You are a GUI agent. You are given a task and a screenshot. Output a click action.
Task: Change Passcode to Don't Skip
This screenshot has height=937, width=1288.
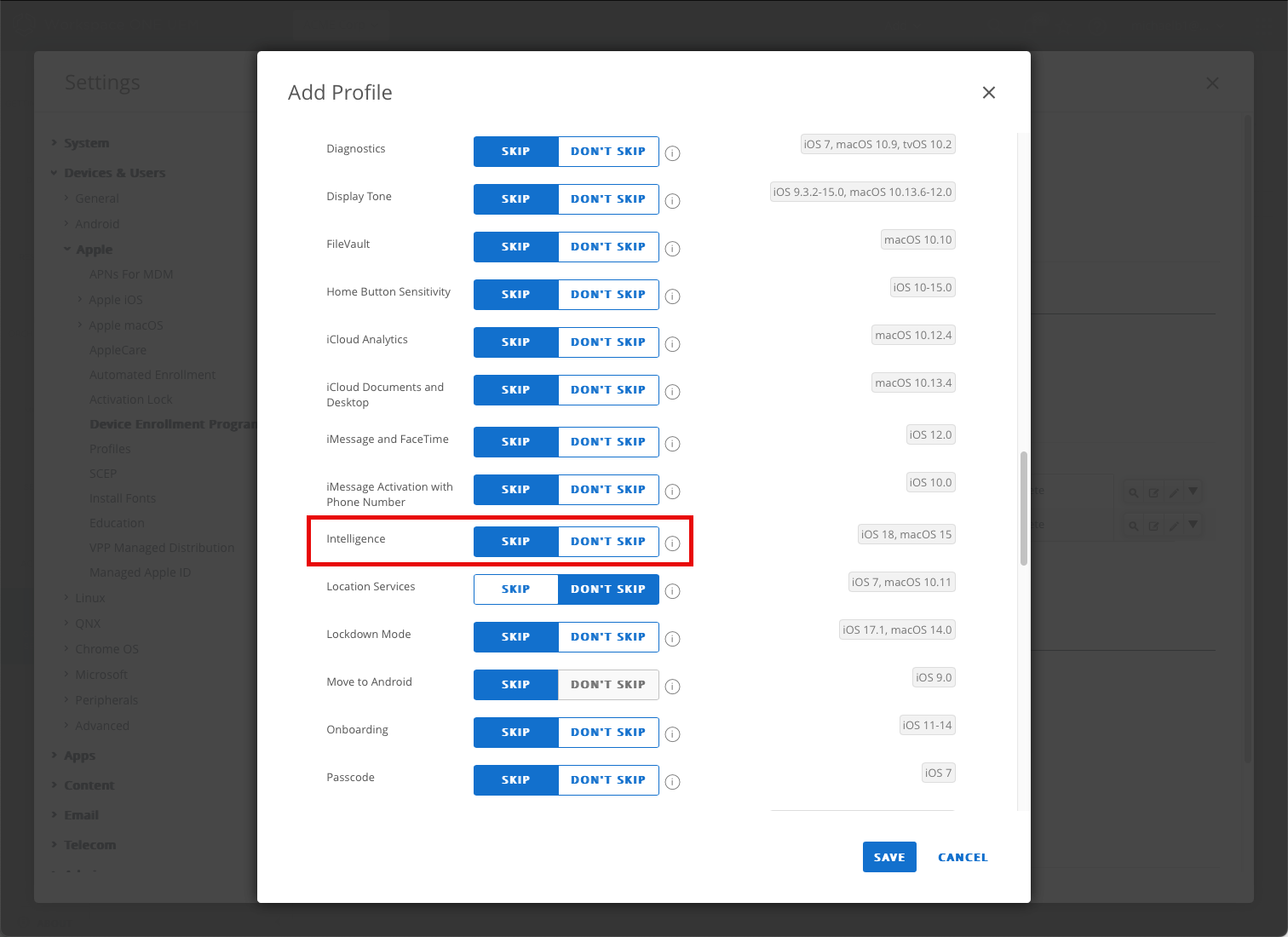pos(608,779)
